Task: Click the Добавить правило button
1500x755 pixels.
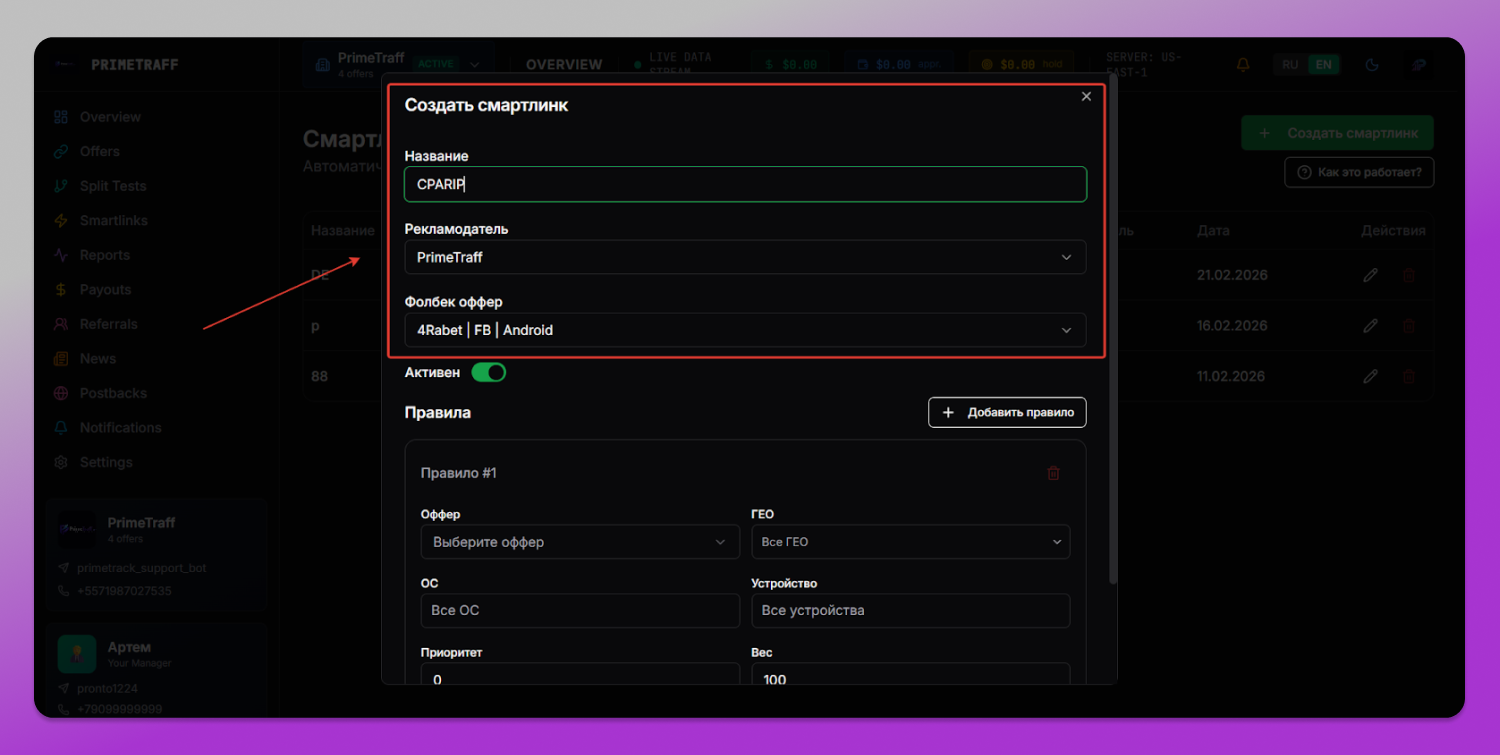Action: coord(1007,412)
